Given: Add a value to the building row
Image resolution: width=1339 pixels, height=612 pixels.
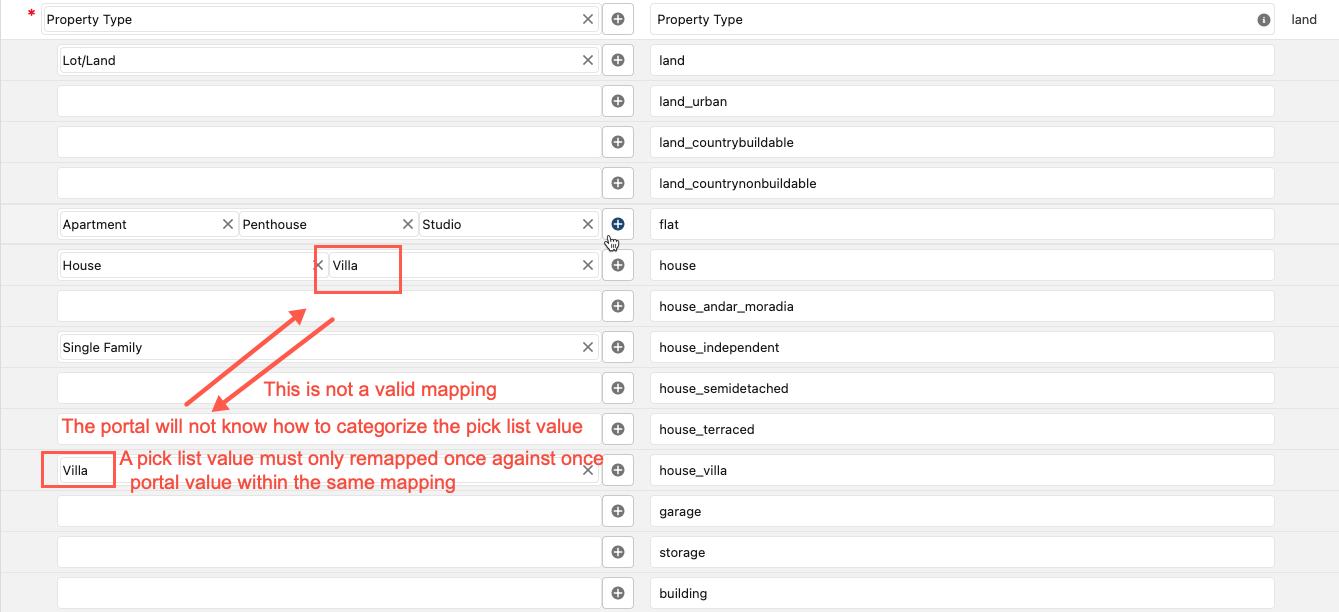Looking at the screenshot, I should click(x=617, y=592).
